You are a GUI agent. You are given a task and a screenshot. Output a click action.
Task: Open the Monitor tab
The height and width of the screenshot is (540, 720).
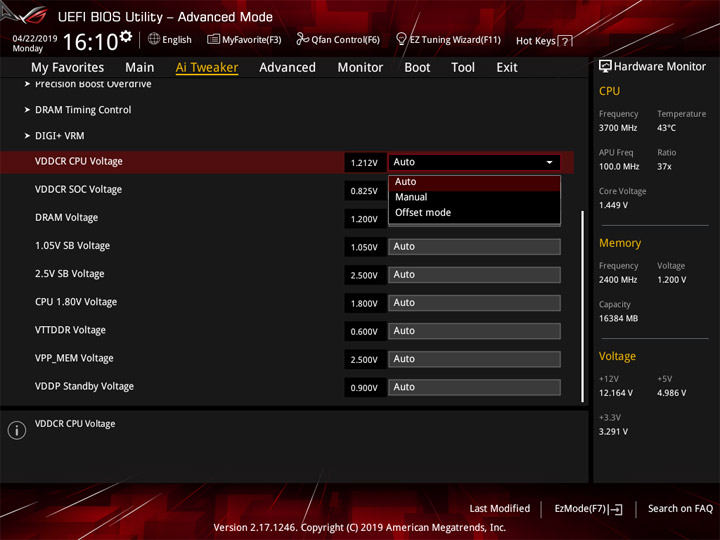pos(360,68)
